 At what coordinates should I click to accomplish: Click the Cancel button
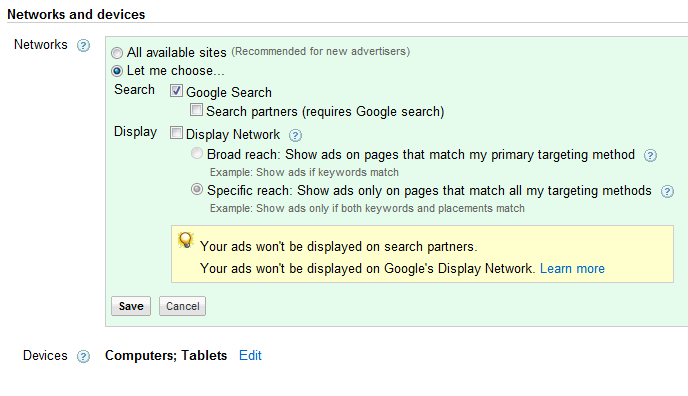tap(183, 306)
